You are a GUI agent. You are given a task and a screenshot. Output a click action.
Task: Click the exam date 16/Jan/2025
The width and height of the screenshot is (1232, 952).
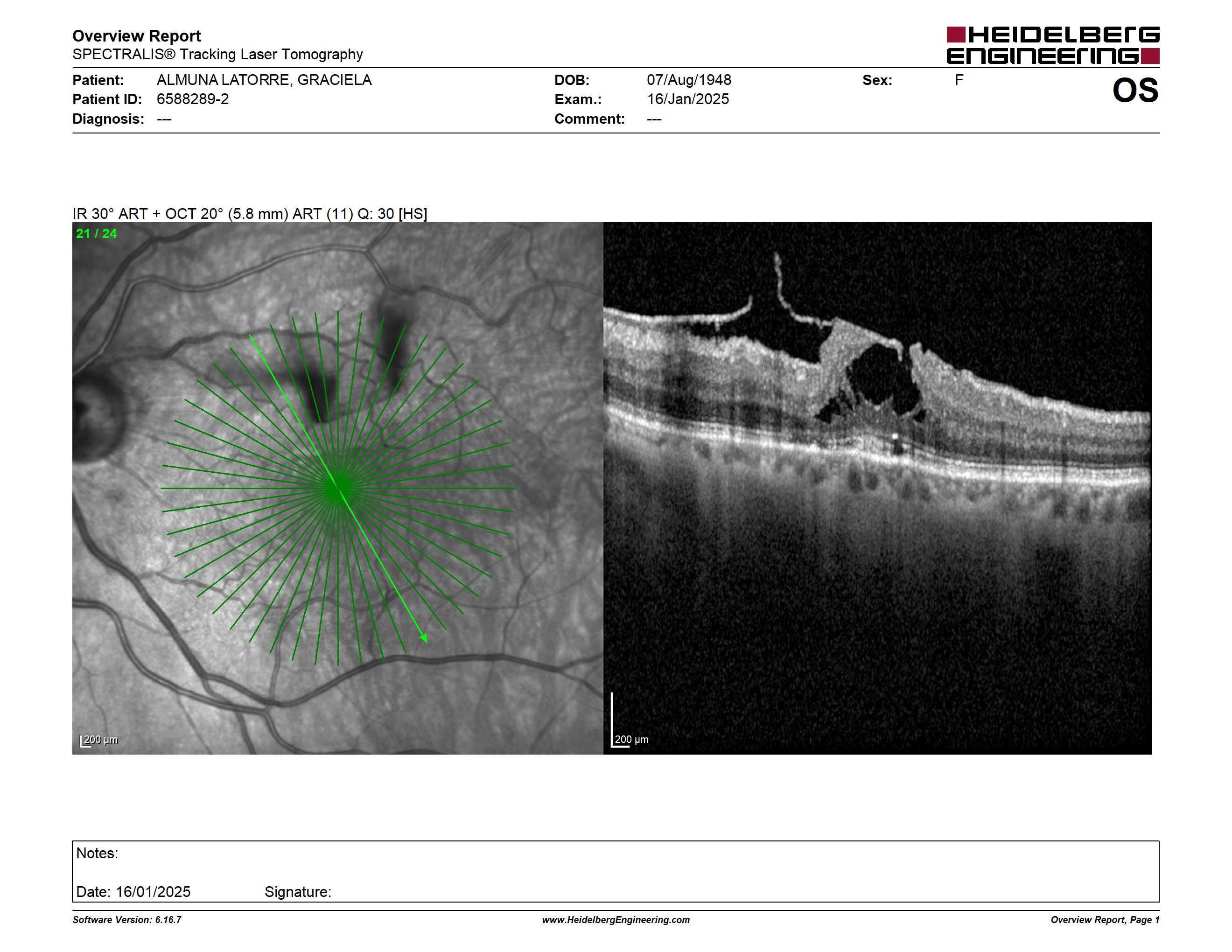tap(688, 99)
